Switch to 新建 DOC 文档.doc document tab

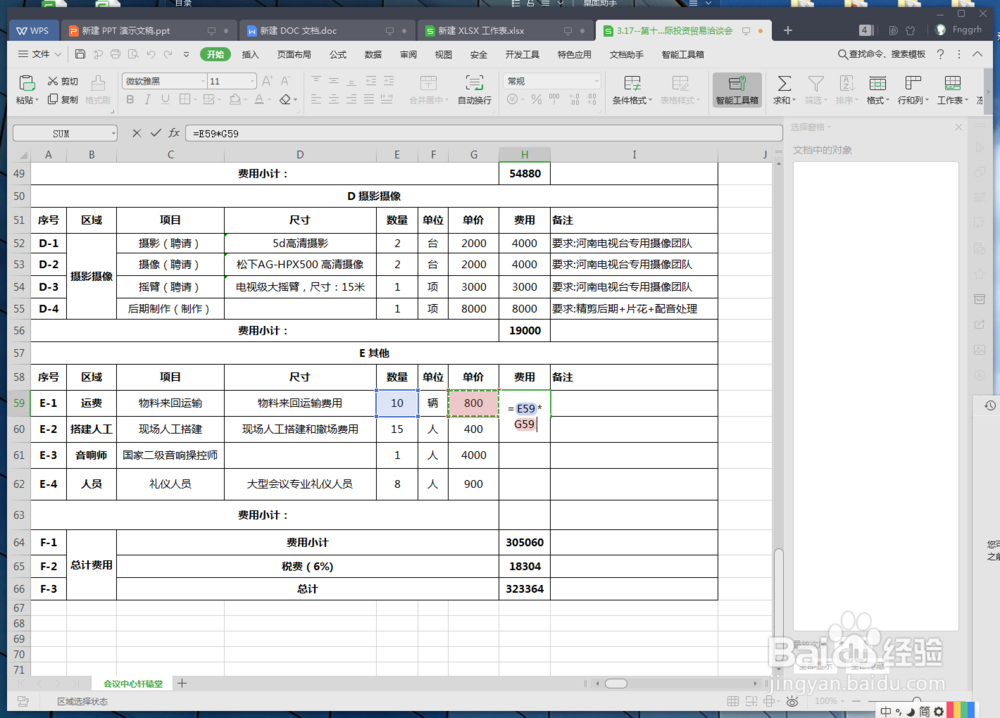click(x=327, y=31)
